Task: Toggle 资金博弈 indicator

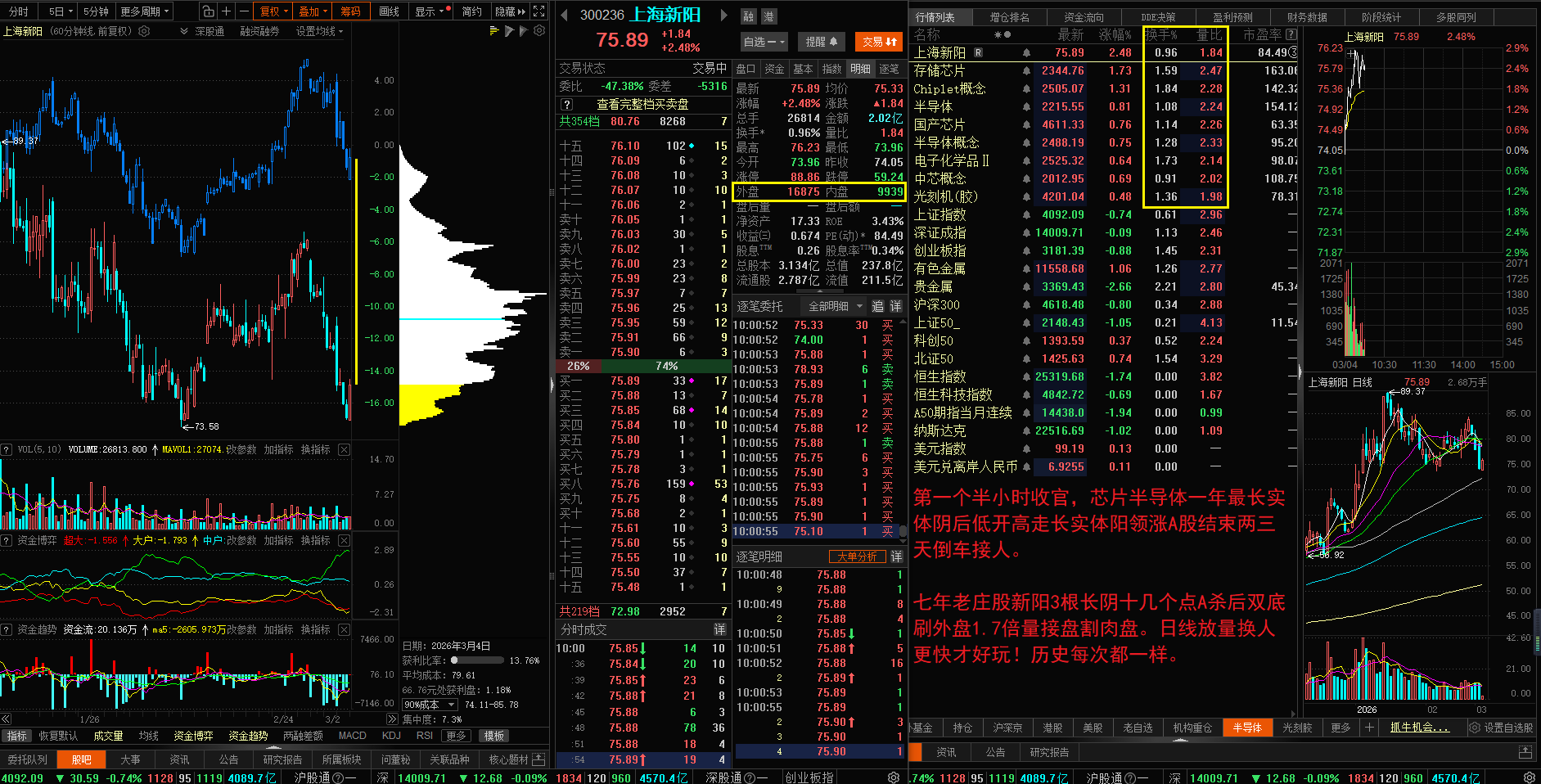Action: tap(193, 736)
